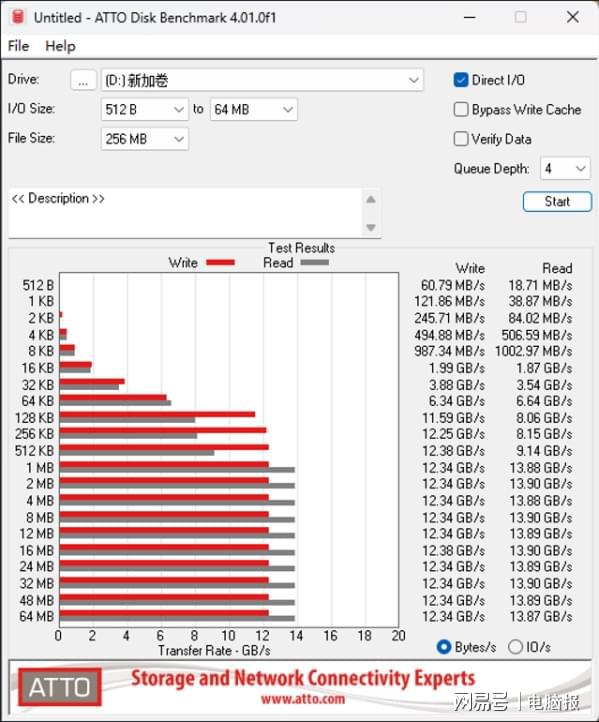Enable Bypass Write Cache
Viewport: 599px width, 722px height.
[x=461, y=110]
